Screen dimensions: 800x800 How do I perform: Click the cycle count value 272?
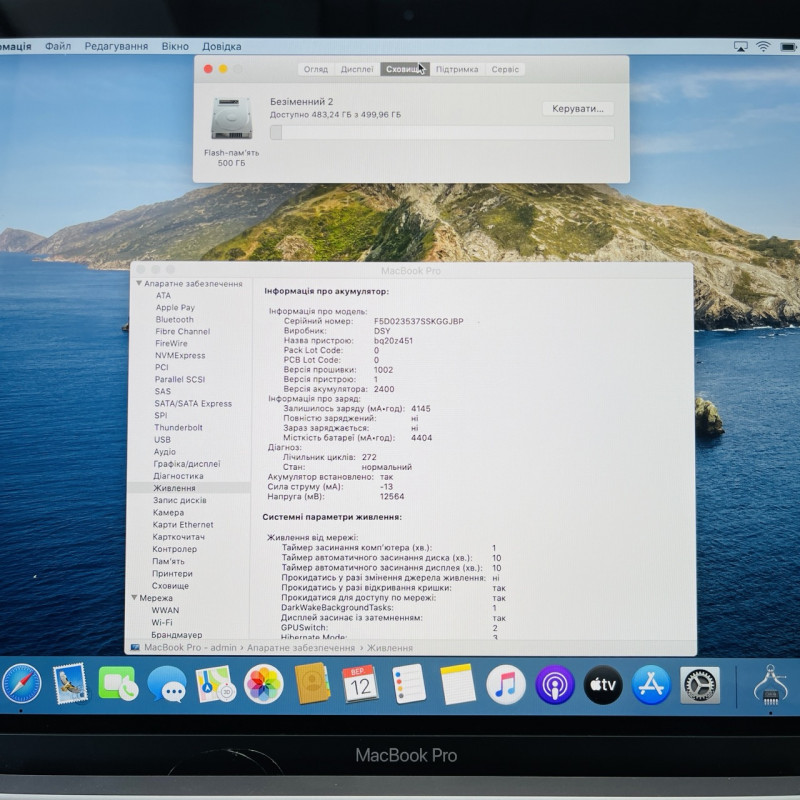369,457
